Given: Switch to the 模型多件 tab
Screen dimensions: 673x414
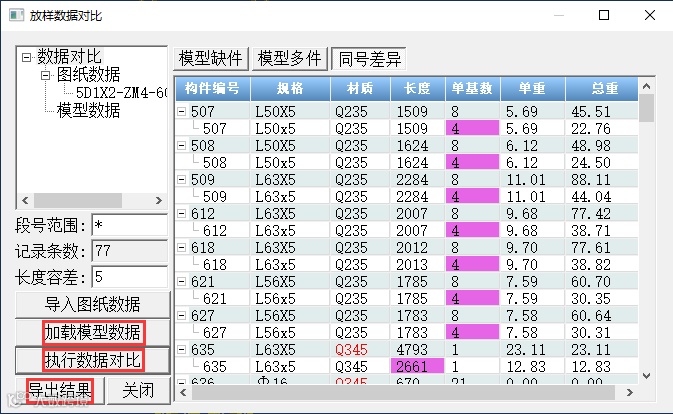Looking at the screenshot, I should tap(290, 58).
